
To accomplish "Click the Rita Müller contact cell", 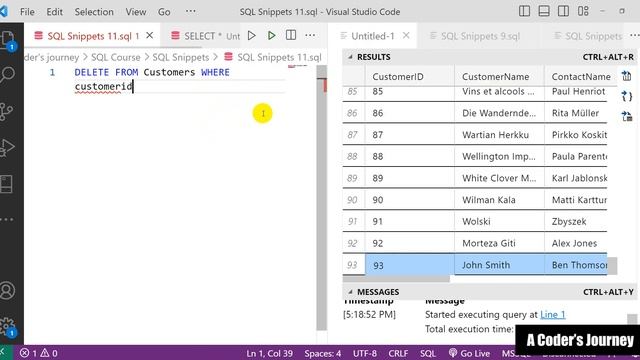I will coord(576,113).
